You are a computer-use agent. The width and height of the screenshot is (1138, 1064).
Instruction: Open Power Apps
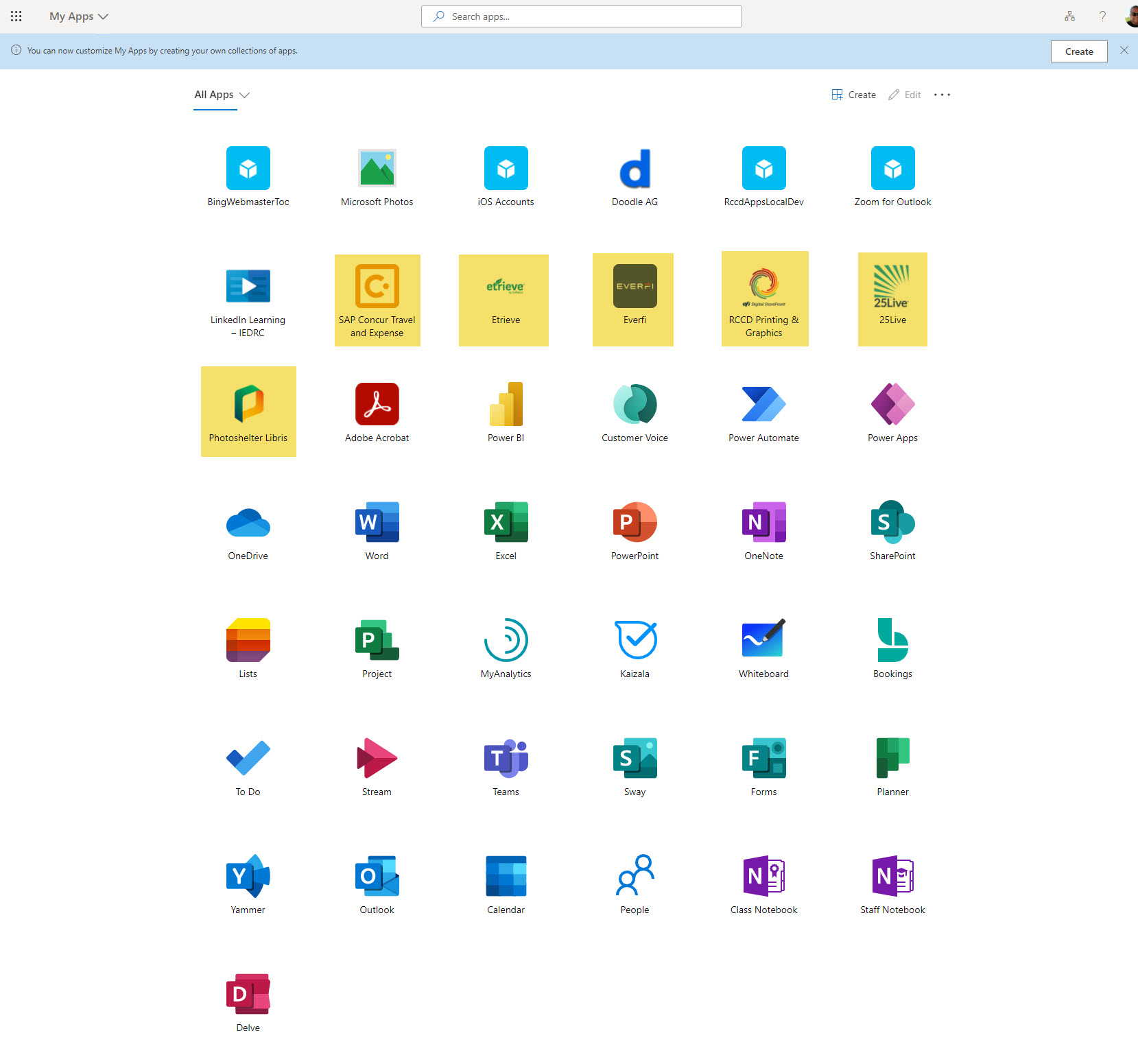893,413
